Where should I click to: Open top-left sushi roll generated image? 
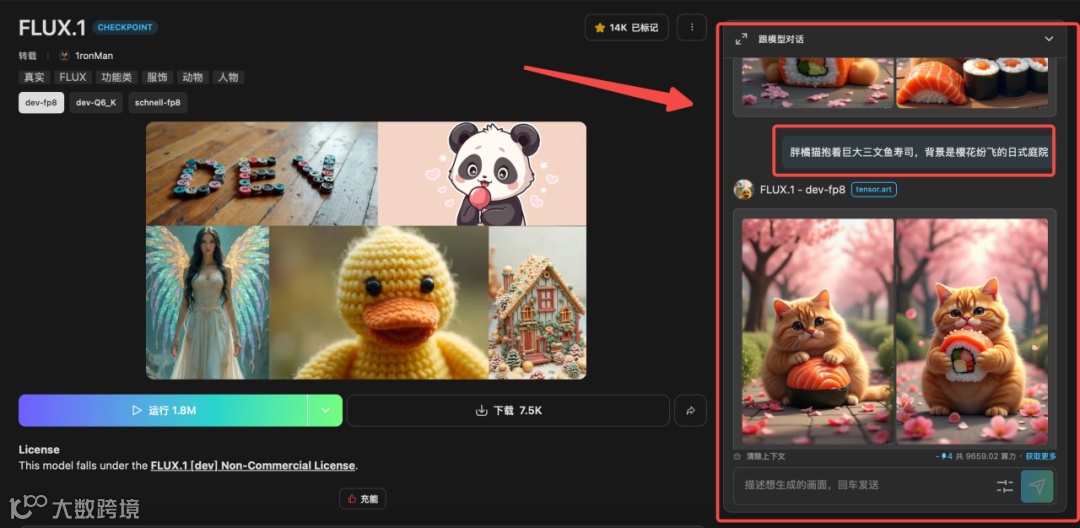[x=818, y=83]
